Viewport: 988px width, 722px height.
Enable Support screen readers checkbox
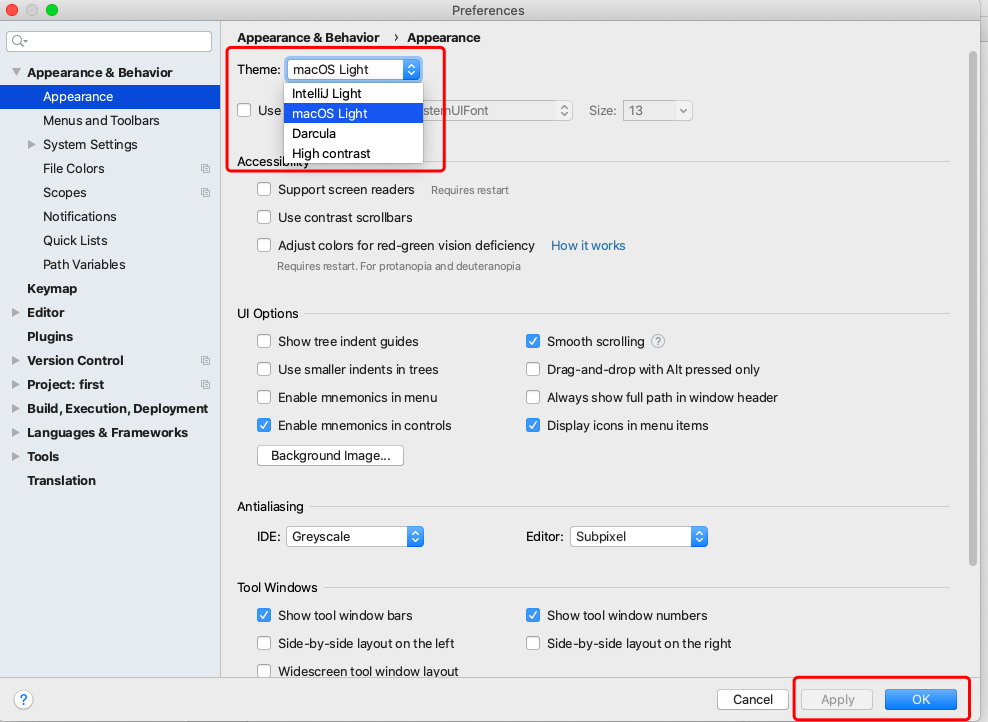pyautogui.click(x=264, y=189)
